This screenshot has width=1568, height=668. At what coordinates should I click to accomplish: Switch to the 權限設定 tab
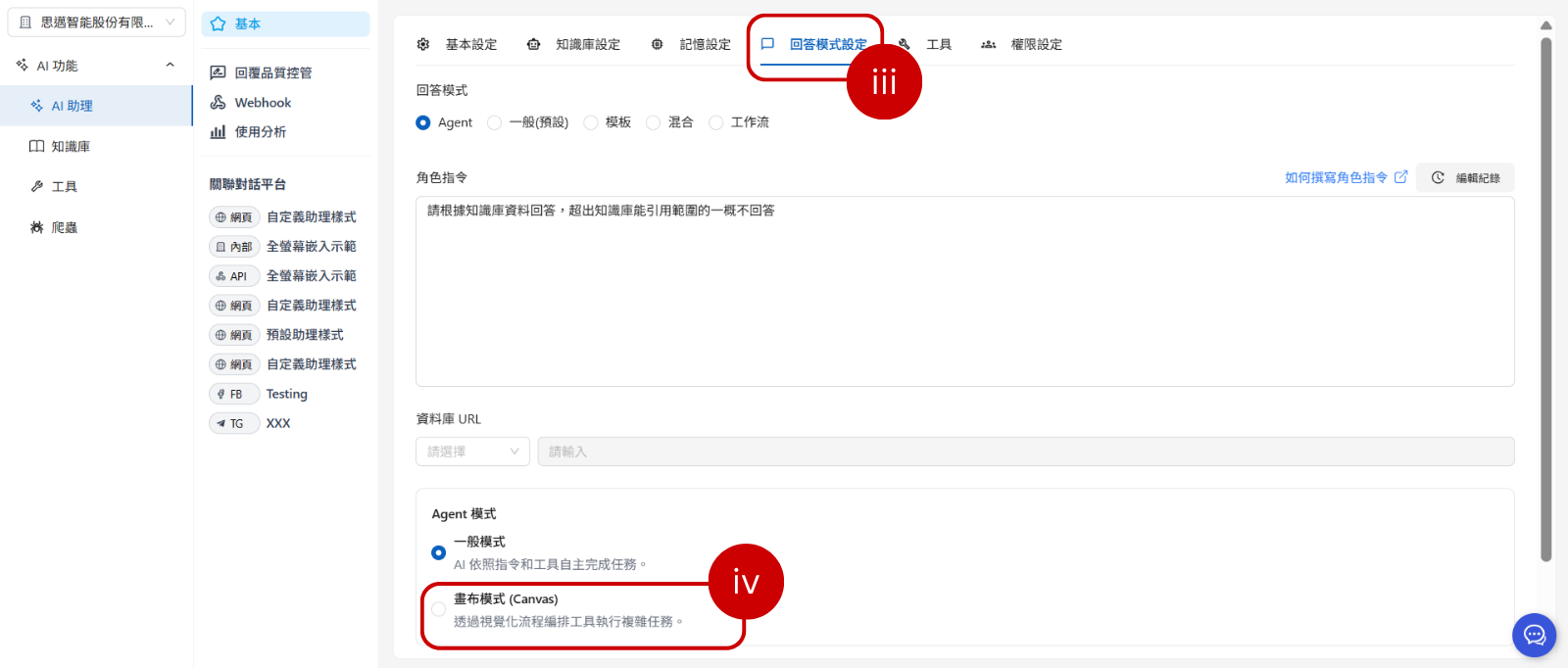pyautogui.click(x=1022, y=45)
